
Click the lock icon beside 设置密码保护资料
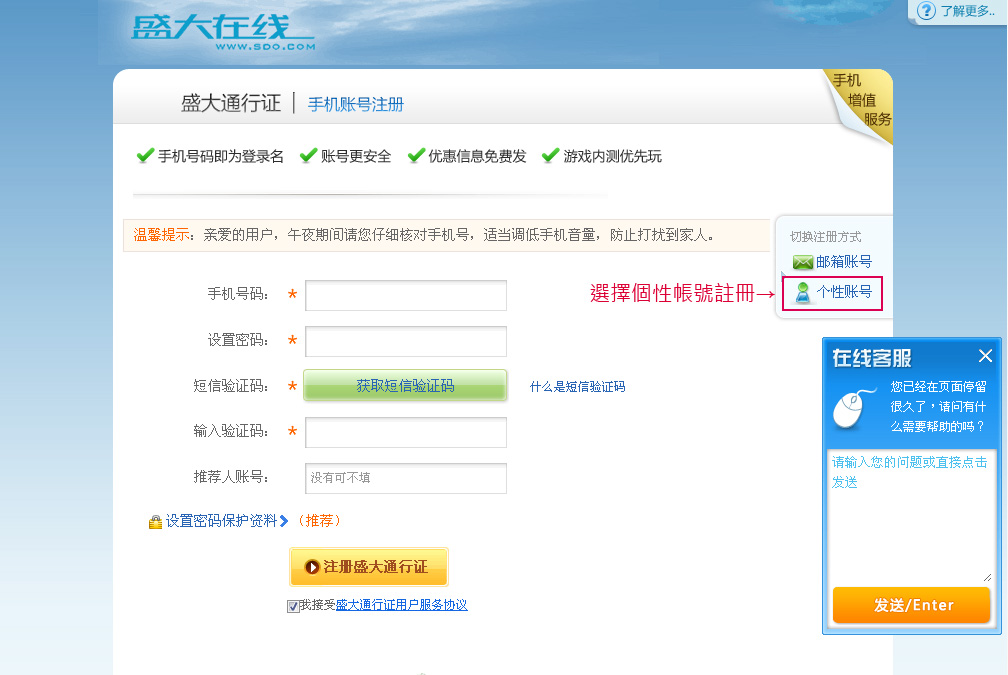point(155,522)
